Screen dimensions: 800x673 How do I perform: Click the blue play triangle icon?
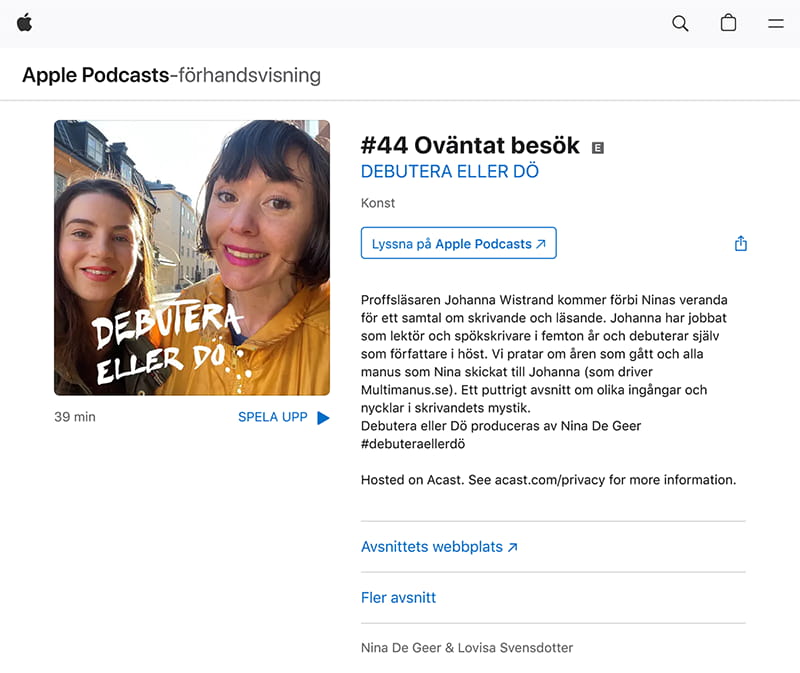pos(323,418)
